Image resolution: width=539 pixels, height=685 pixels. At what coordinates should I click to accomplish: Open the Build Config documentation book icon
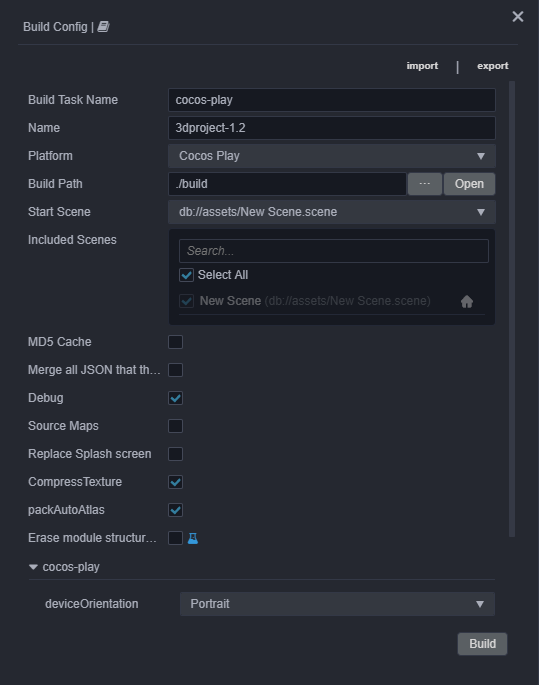coord(103,27)
